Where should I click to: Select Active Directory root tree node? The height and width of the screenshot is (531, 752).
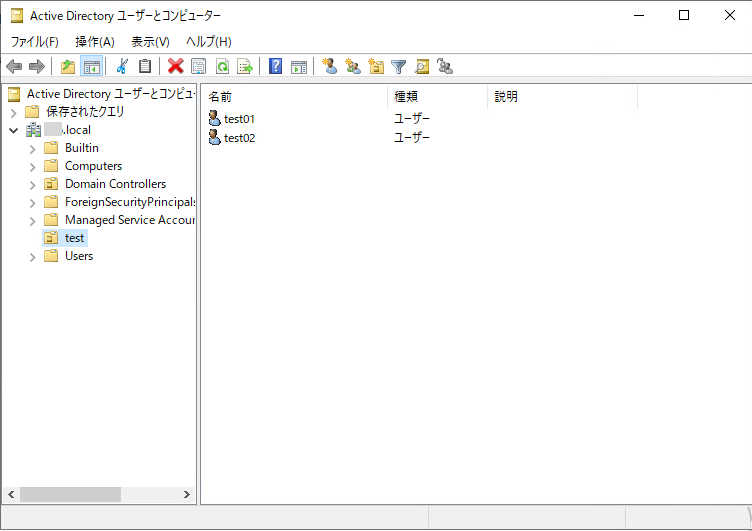(111, 94)
